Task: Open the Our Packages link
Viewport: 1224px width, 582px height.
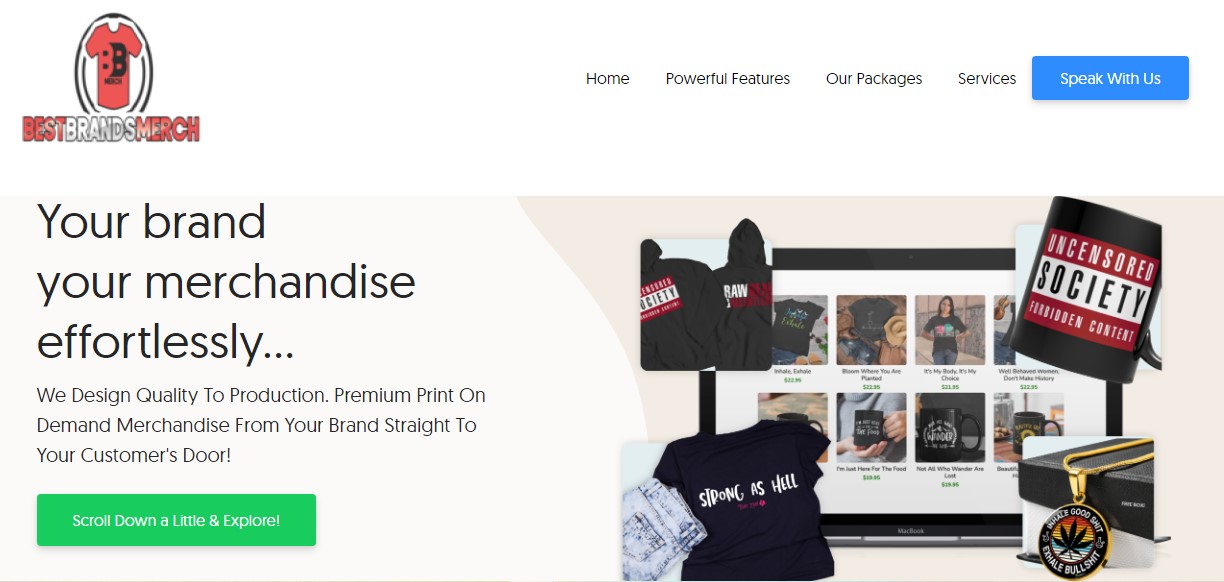Action: pyautogui.click(x=874, y=78)
